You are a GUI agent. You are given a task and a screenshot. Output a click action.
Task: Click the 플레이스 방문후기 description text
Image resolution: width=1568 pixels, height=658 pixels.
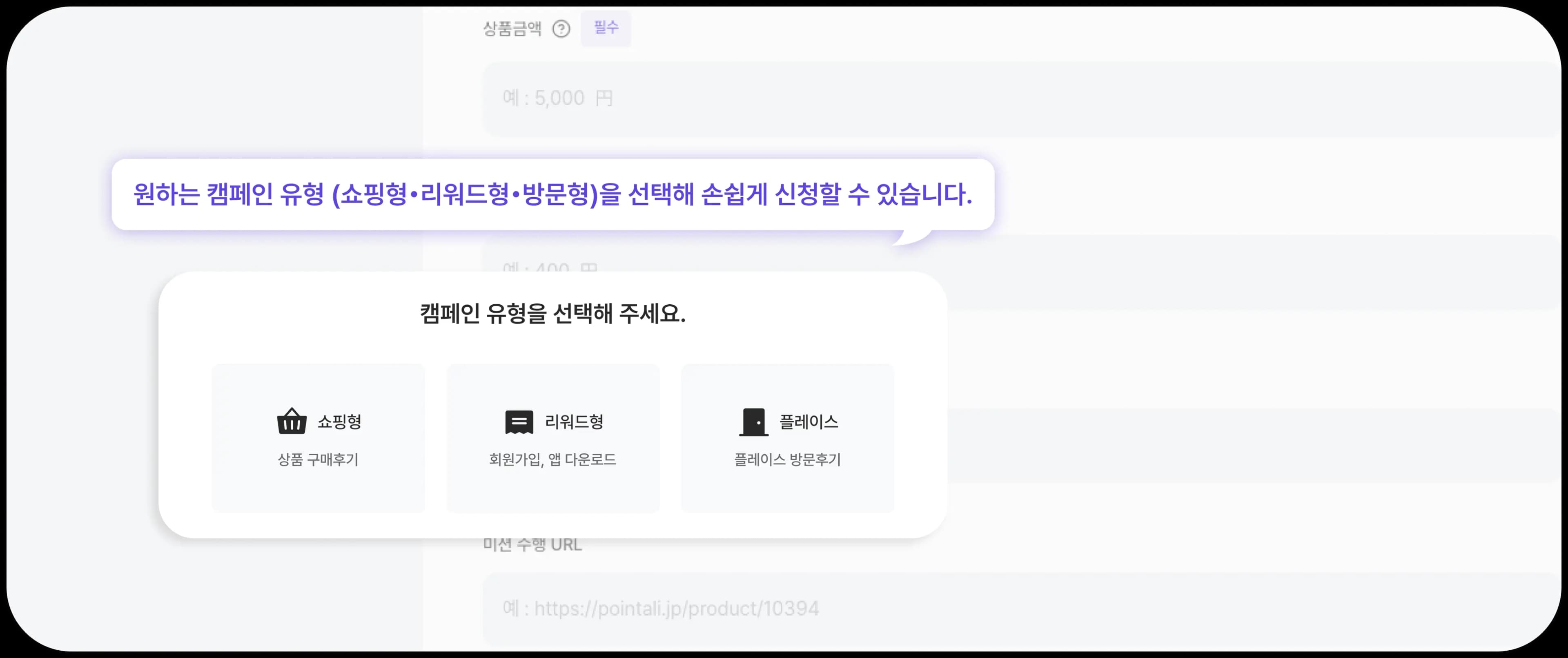pos(787,459)
